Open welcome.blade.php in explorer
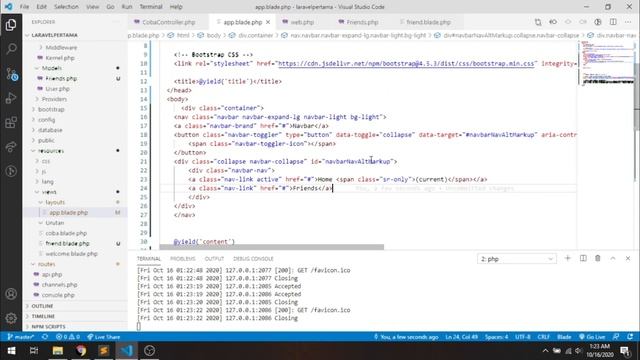Viewport: 640px width, 360px height. tap(71, 254)
